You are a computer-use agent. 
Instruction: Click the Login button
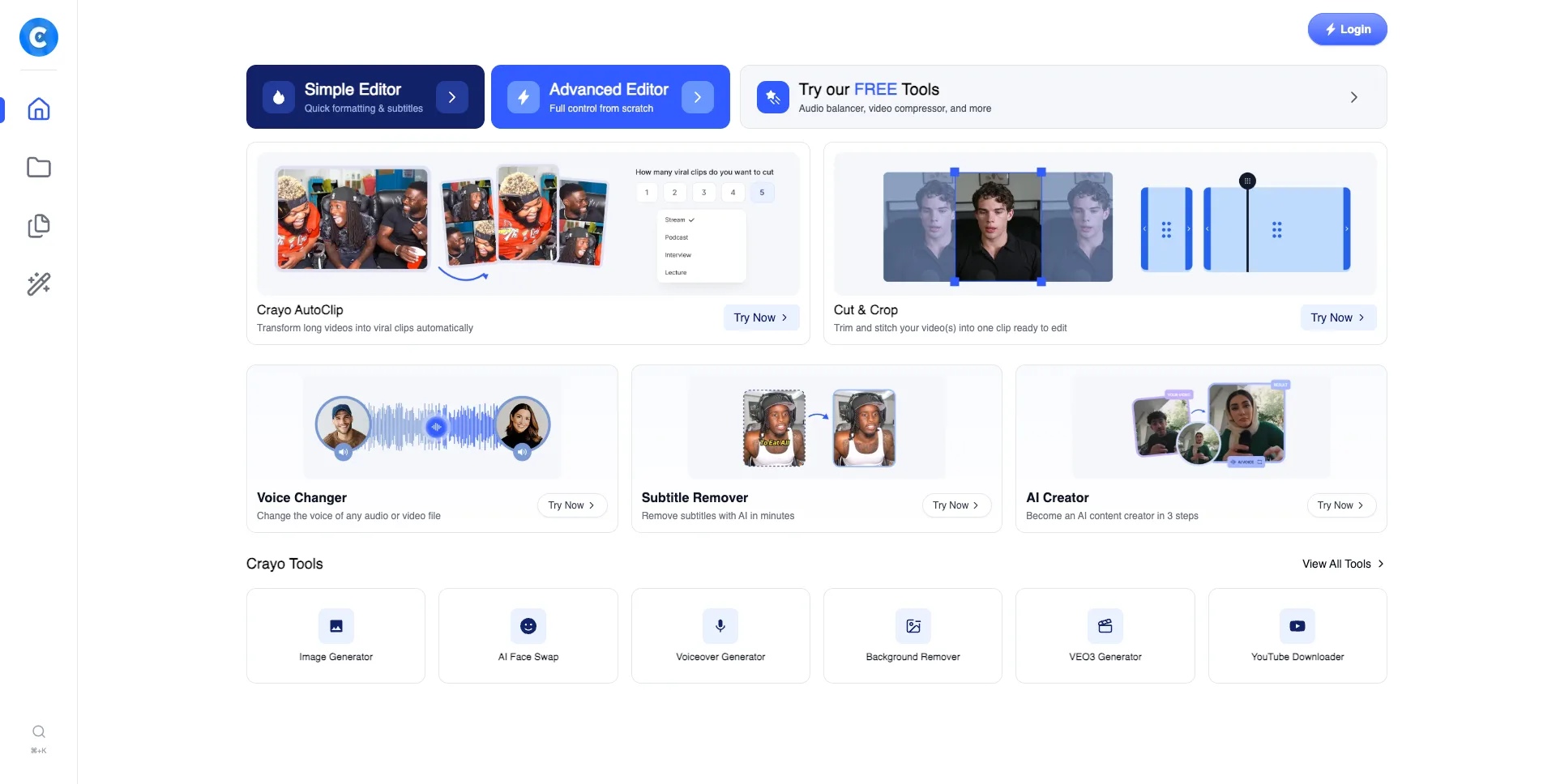point(1347,29)
